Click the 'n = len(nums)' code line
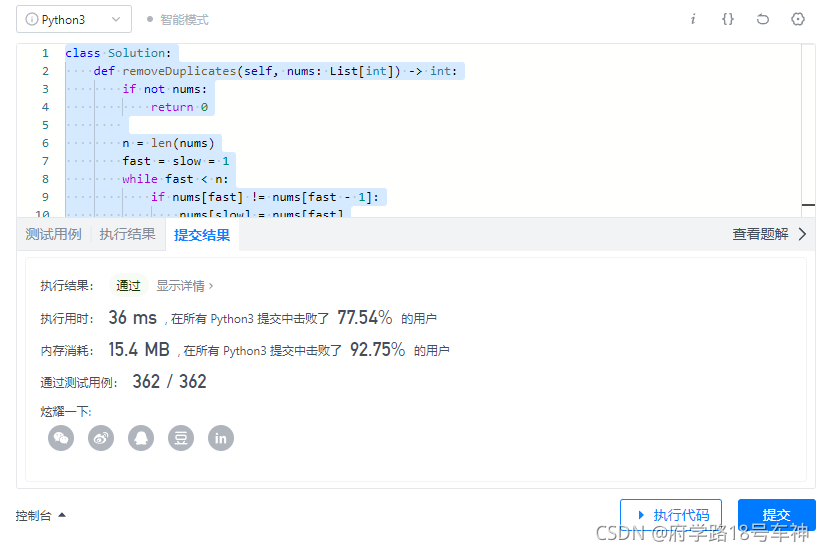Image resolution: width=824 pixels, height=552 pixels. (x=168, y=143)
